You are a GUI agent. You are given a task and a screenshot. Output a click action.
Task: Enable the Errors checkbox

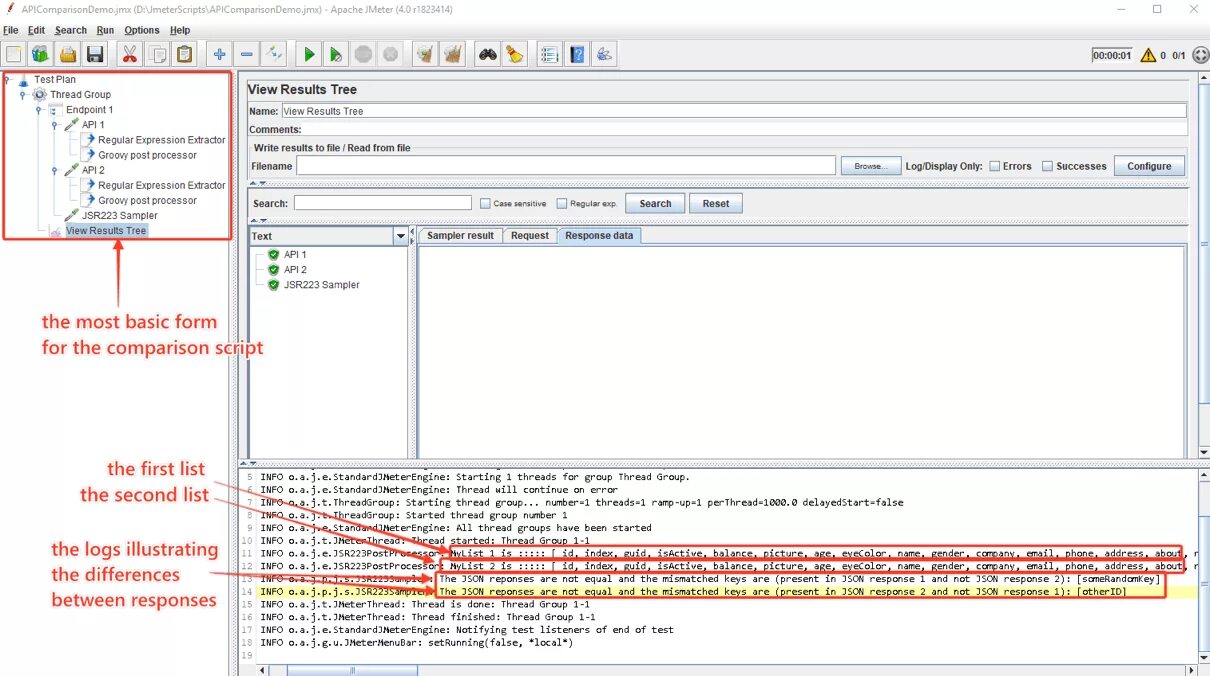click(995, 166)
